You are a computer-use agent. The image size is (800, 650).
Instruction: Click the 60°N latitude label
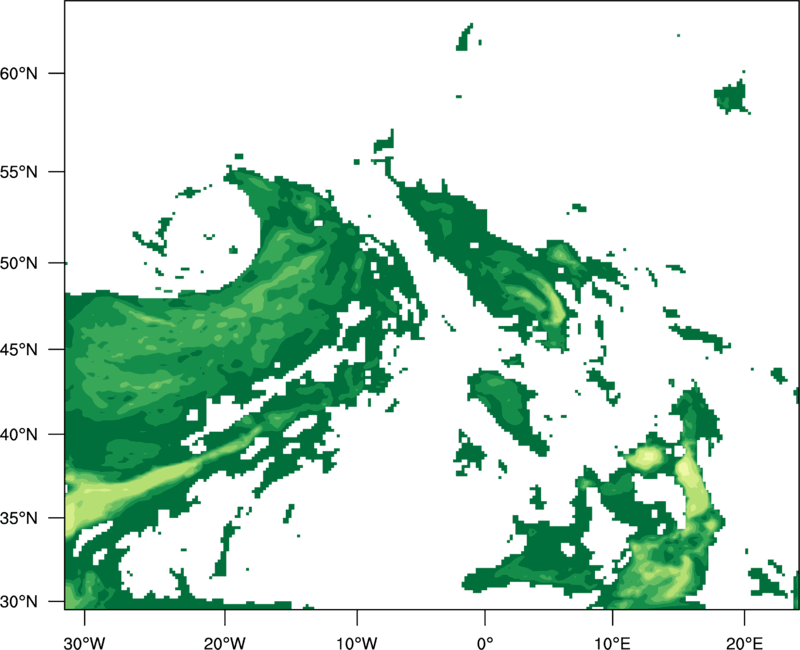(x=19, y=73)
